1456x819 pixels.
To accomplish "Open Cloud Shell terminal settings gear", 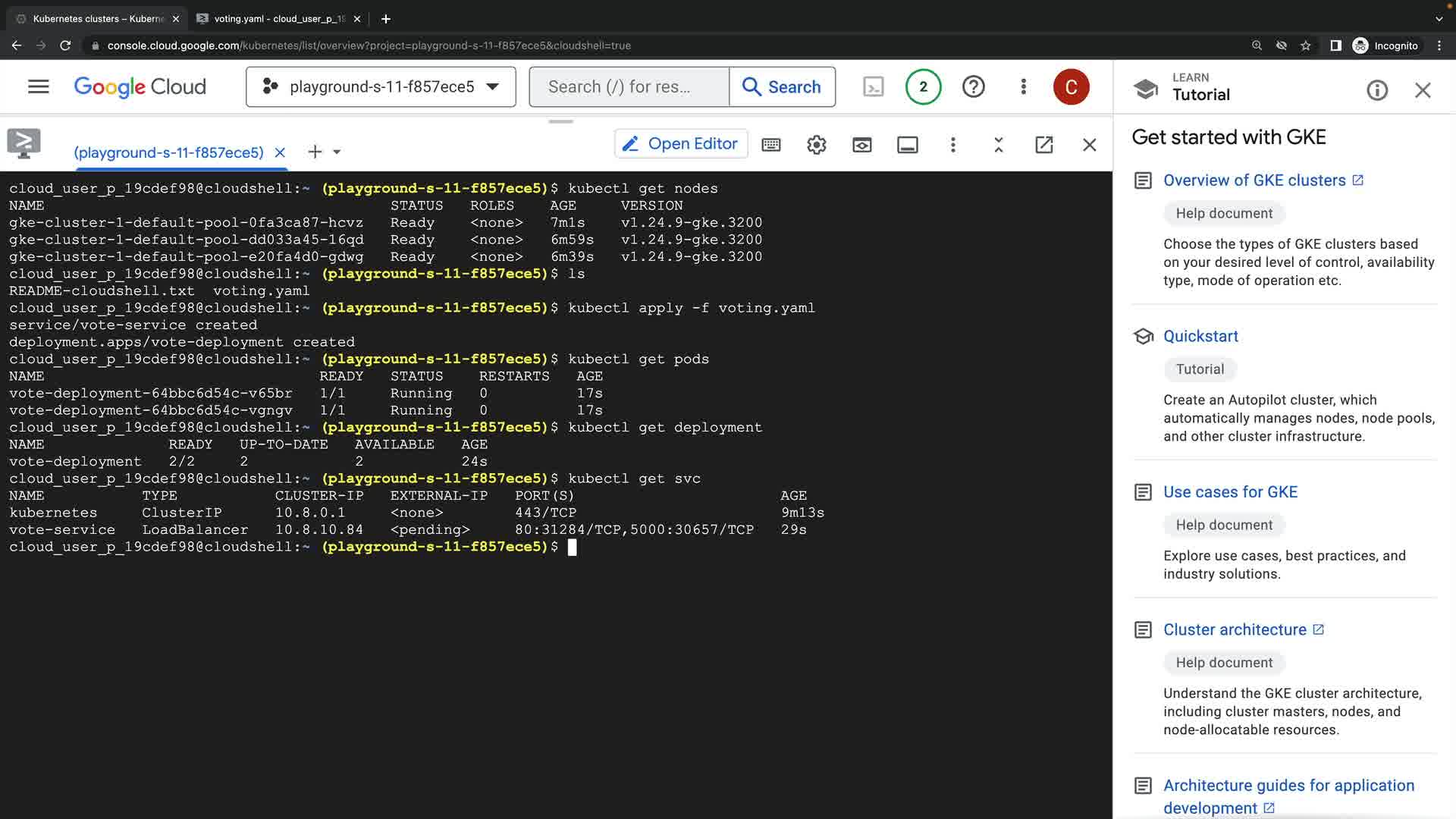I will (x=816, y=145).
